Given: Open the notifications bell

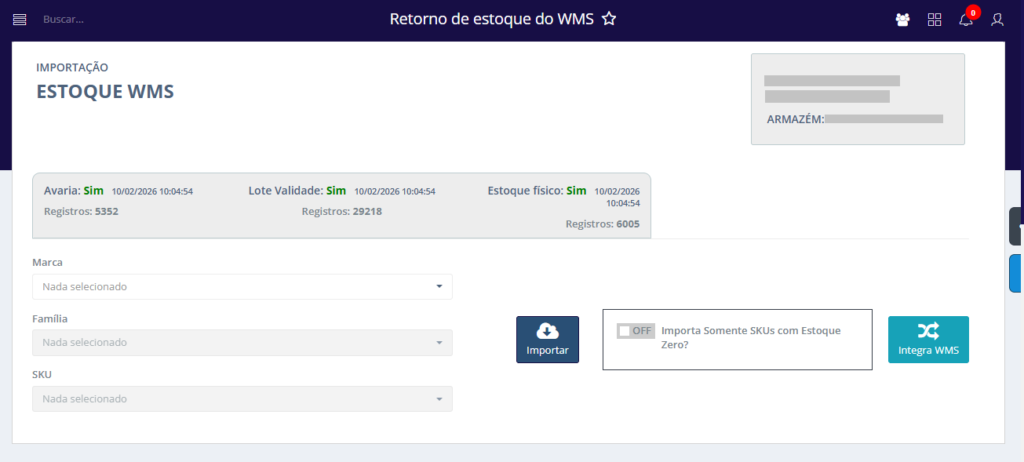Looking at the screenshot, I should [965, 20].
